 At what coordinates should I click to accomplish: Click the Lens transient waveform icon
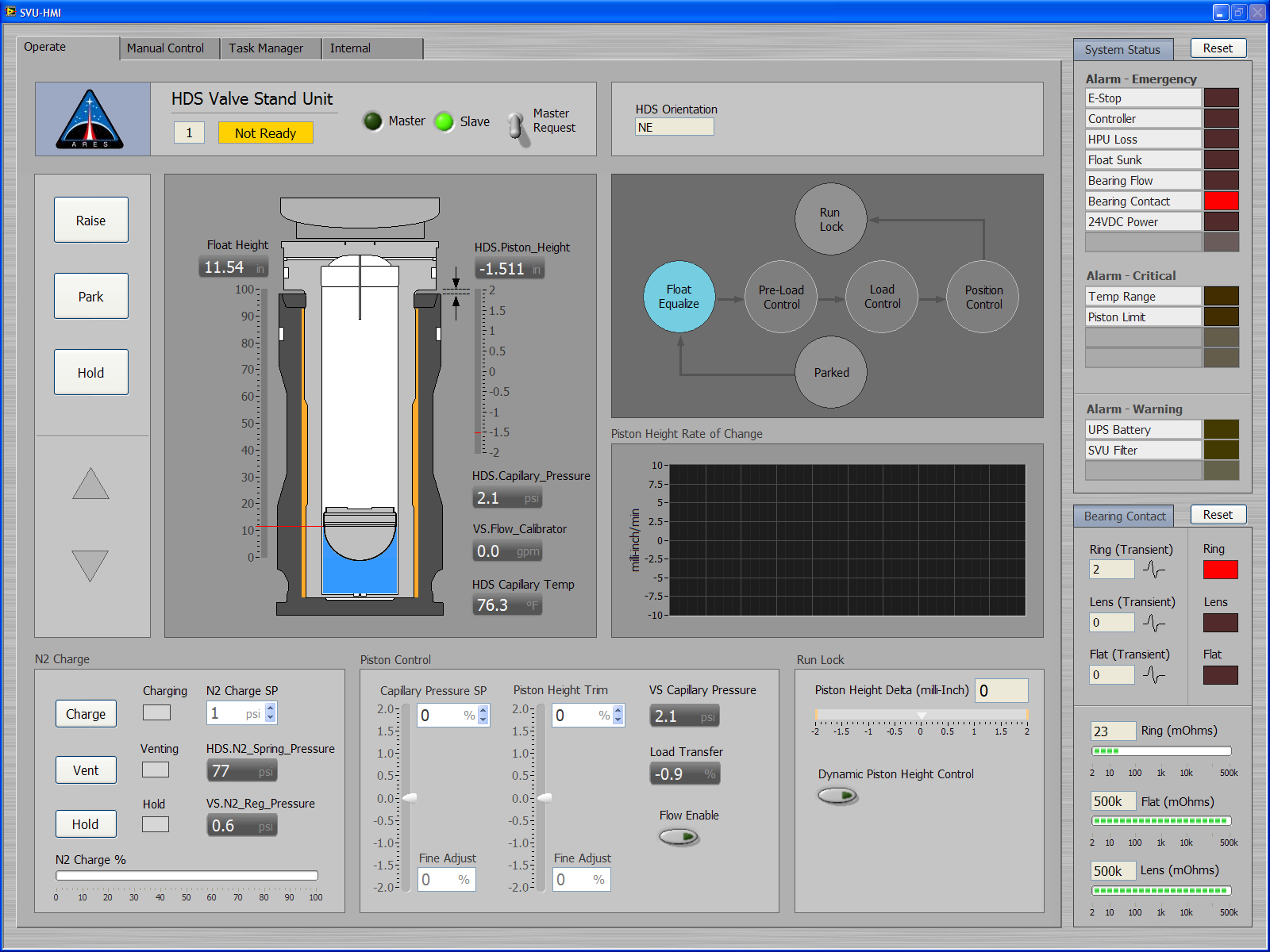(1154, 623)
